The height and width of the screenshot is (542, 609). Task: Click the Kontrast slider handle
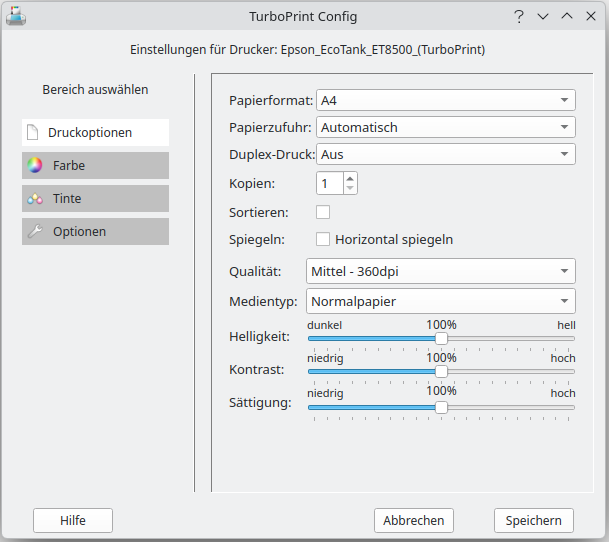(441, 371)
